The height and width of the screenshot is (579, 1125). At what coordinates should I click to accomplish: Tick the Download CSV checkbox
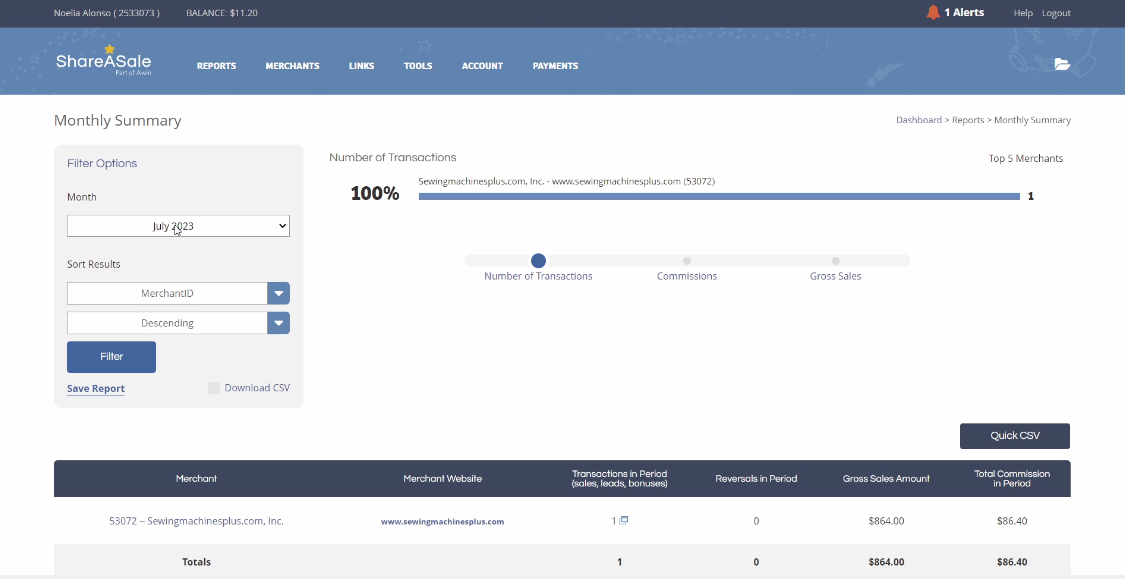pyautogui.click(x=214, y=388)
